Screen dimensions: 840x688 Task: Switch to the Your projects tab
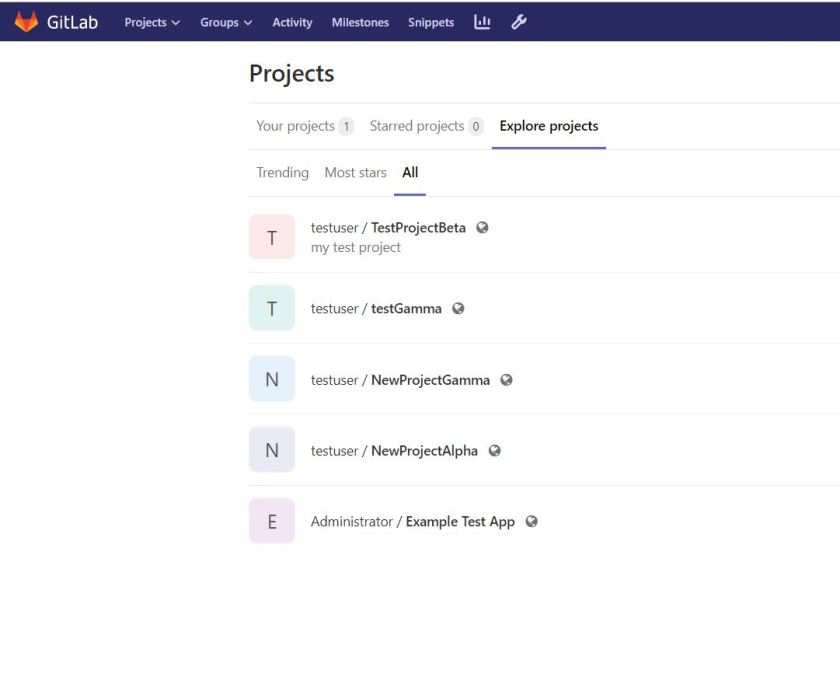(295, 125)
